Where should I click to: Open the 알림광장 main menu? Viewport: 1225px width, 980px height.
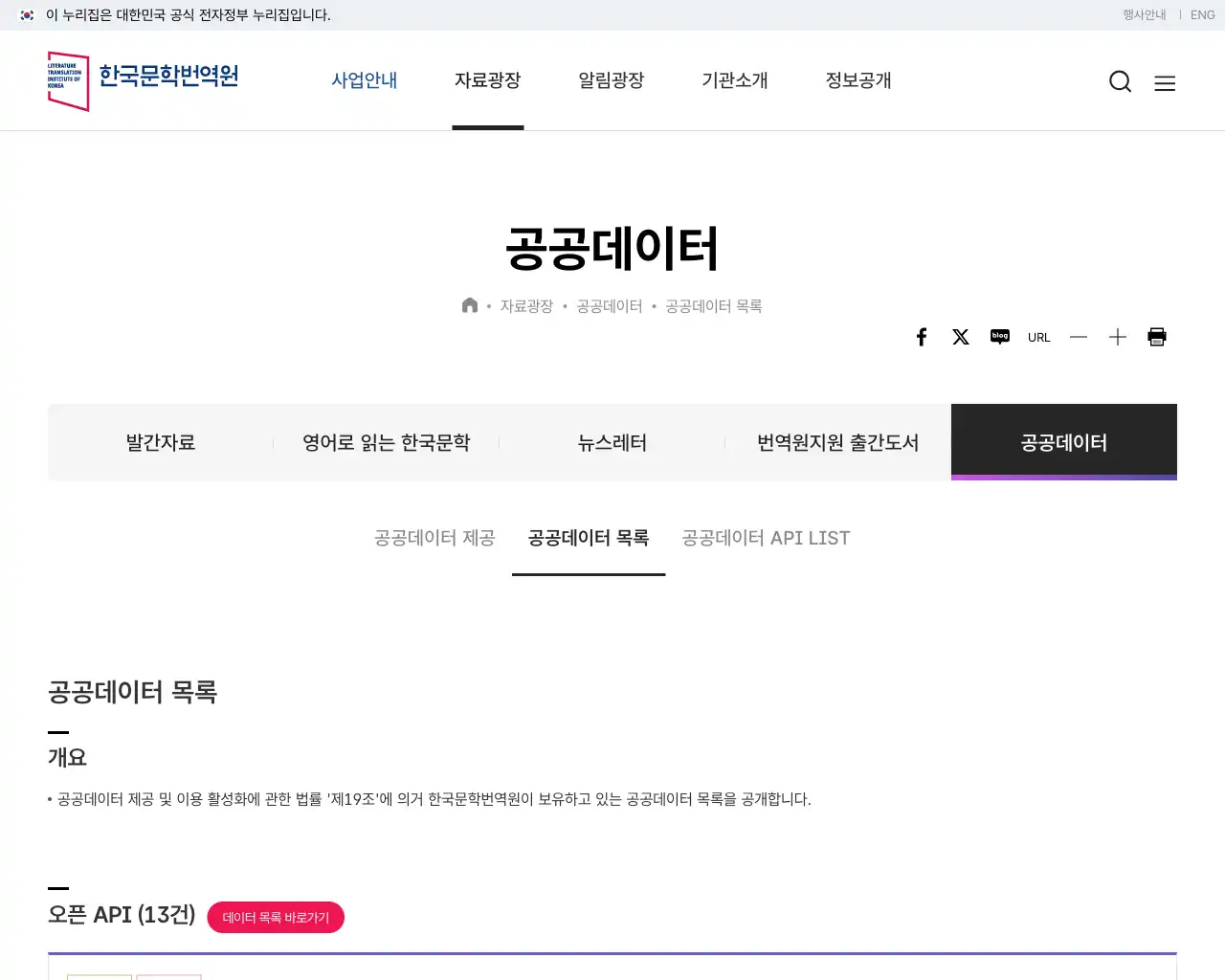pyautogui.click(x=612, y=80)
